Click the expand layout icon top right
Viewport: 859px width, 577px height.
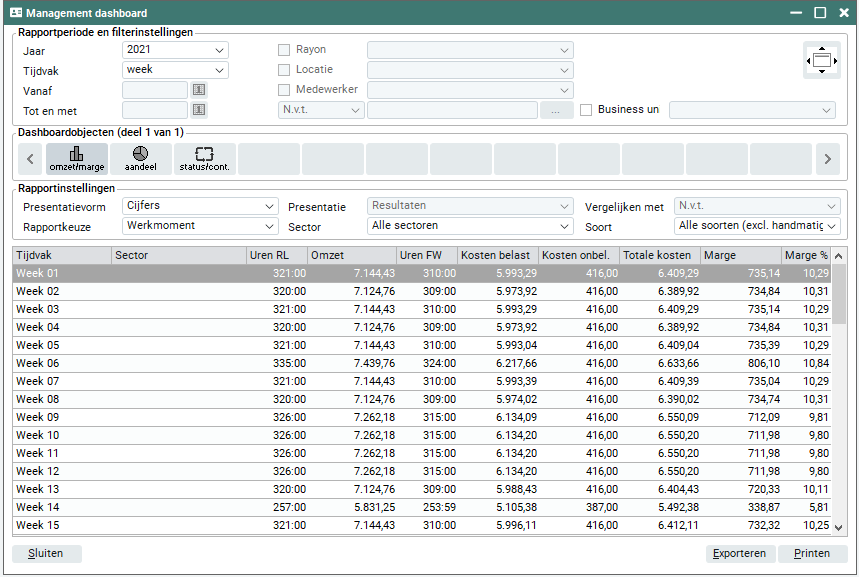(x=821, y=61)
